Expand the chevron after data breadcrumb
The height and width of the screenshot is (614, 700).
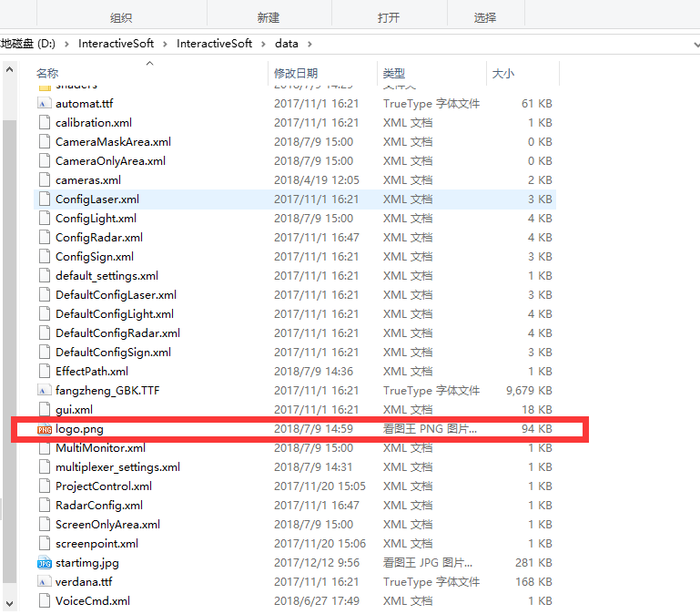point(309,44)
